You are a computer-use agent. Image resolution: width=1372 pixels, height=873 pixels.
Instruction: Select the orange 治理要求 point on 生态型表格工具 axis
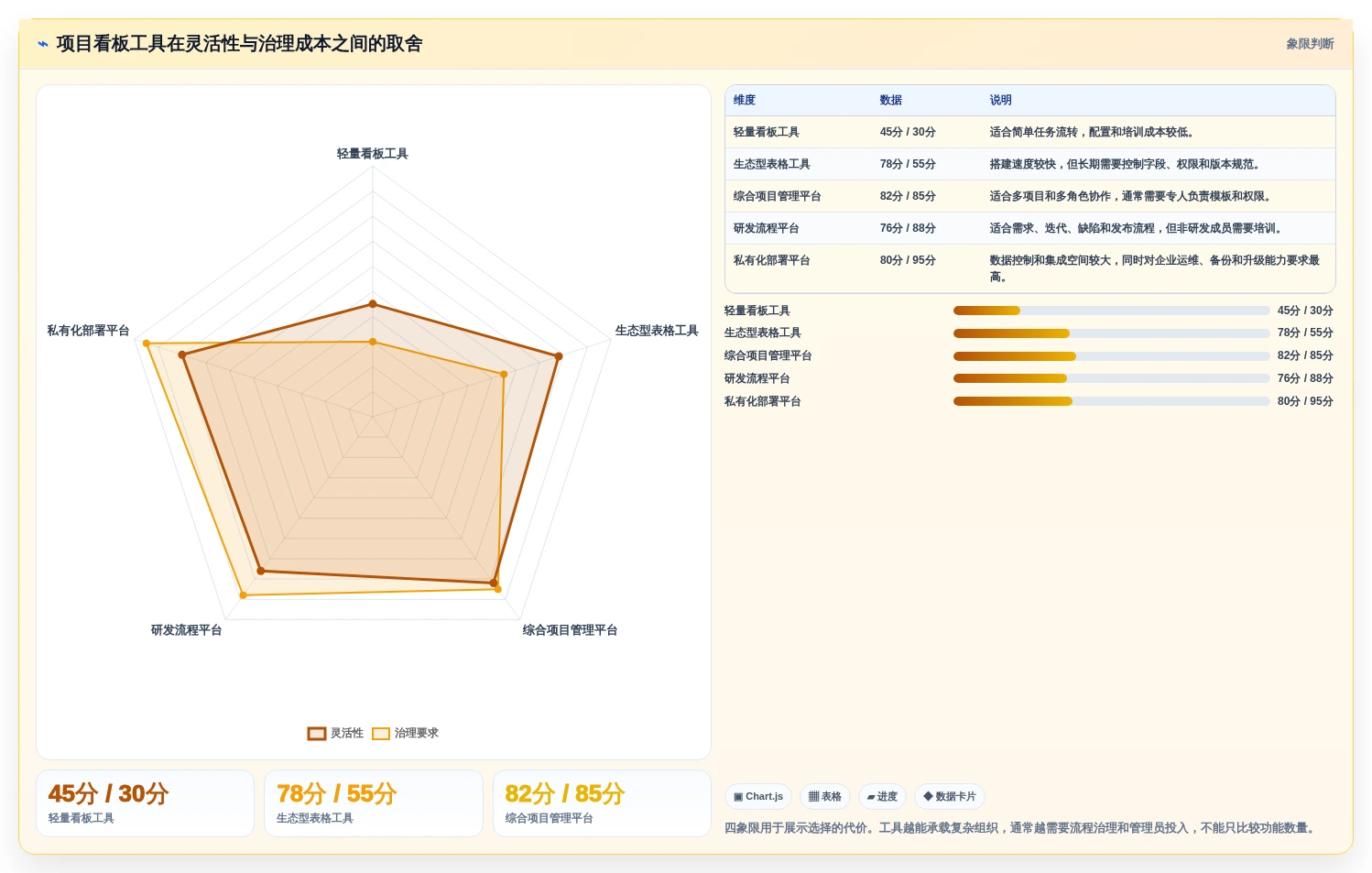point(504,374)
